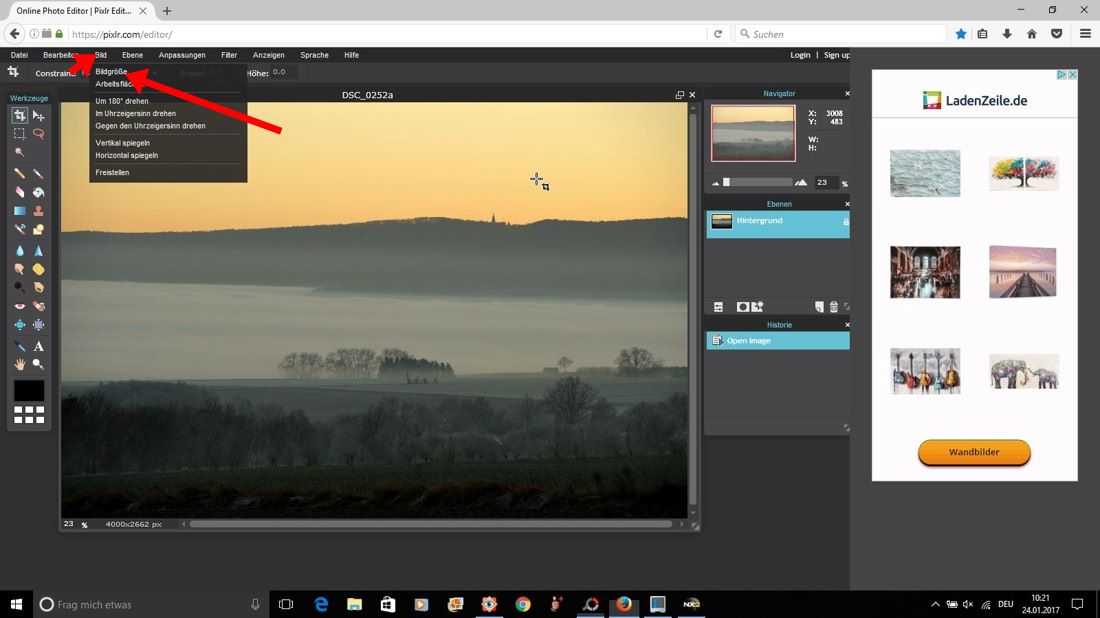This screenshot has height=618, width=1100.
Task: Select the Paint Bucket tool
Action: point(39,192)
